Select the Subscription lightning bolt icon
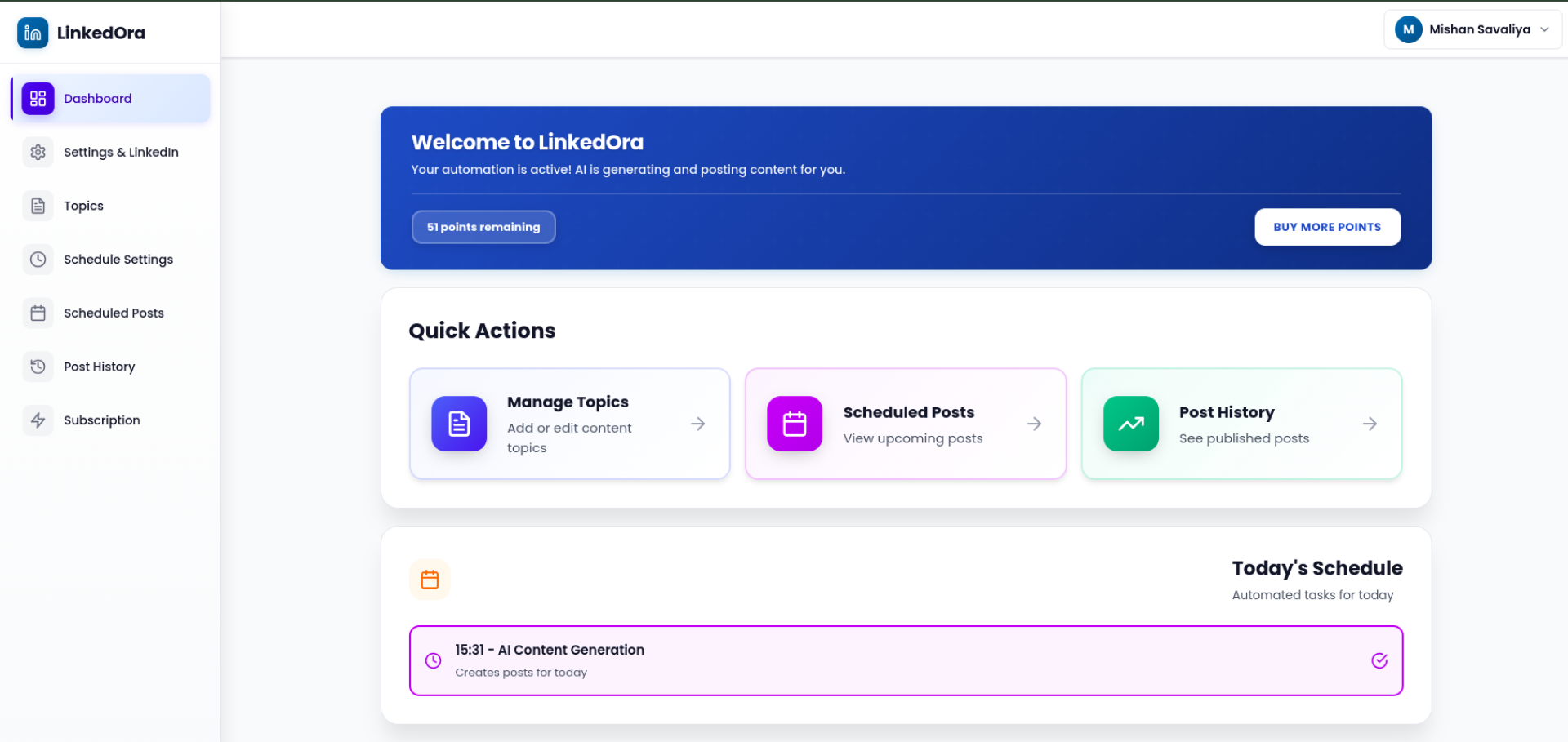Screen dimensions: 1568x742 38,420
